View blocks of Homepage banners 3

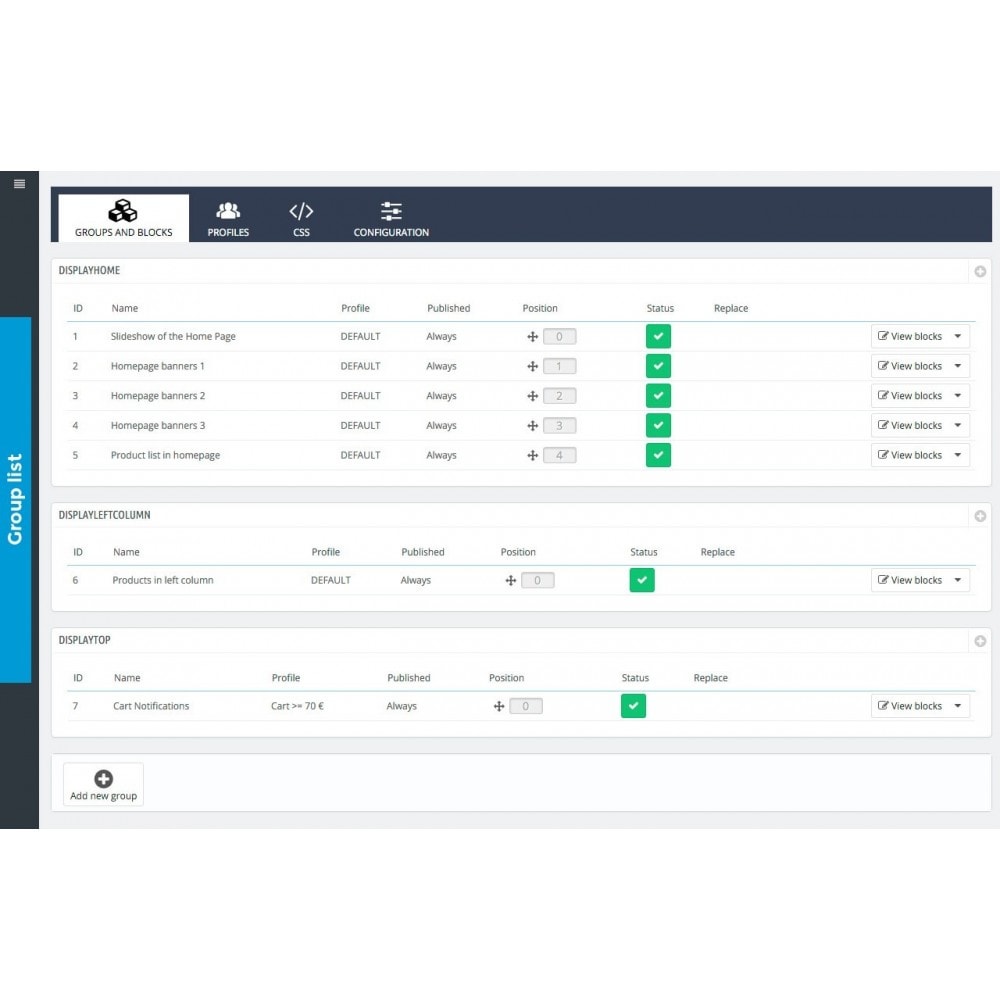[909, 425]
